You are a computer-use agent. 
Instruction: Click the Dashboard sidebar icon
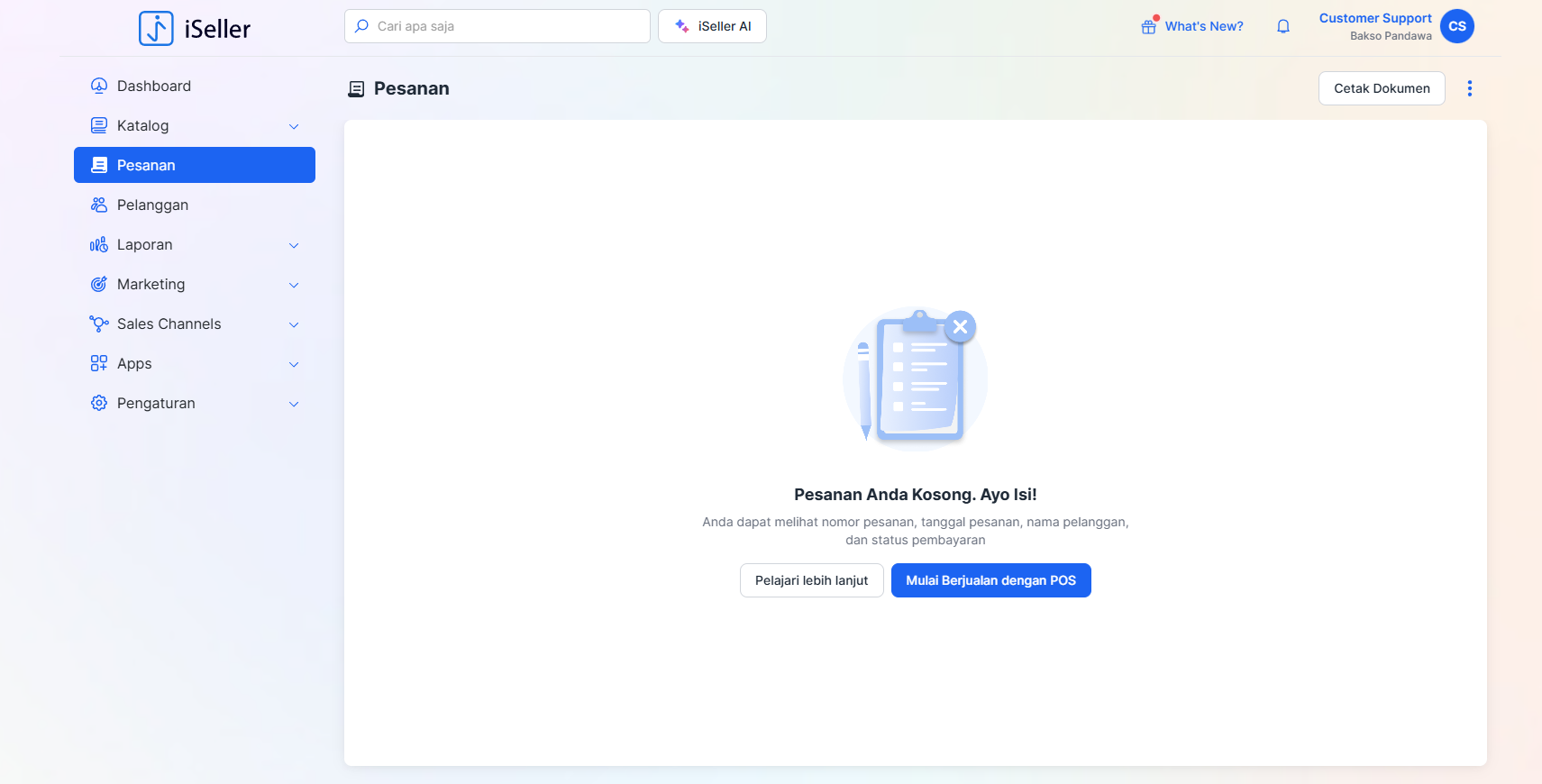click(x=99, y=86)
